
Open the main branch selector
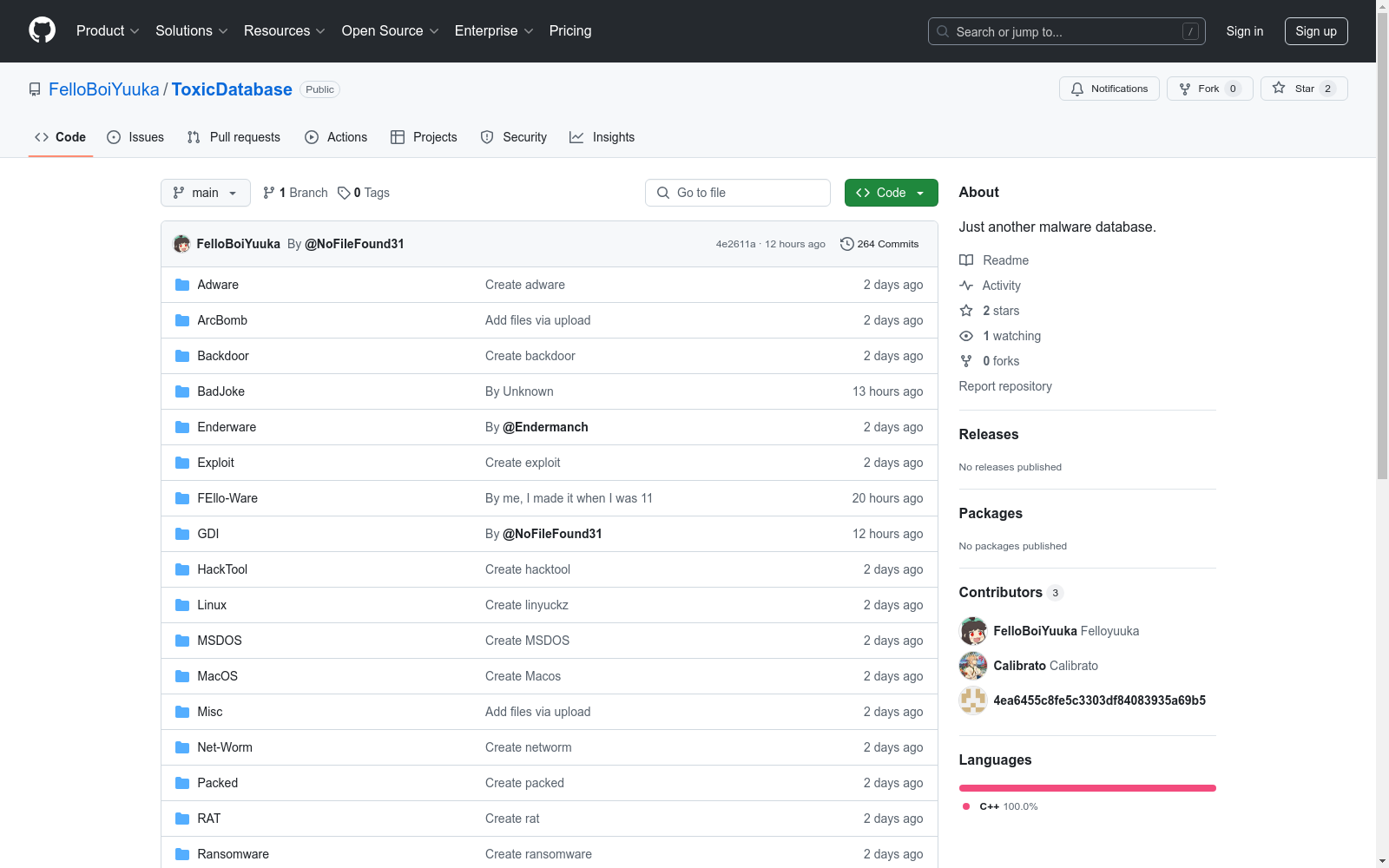click(x=206, y=193)
